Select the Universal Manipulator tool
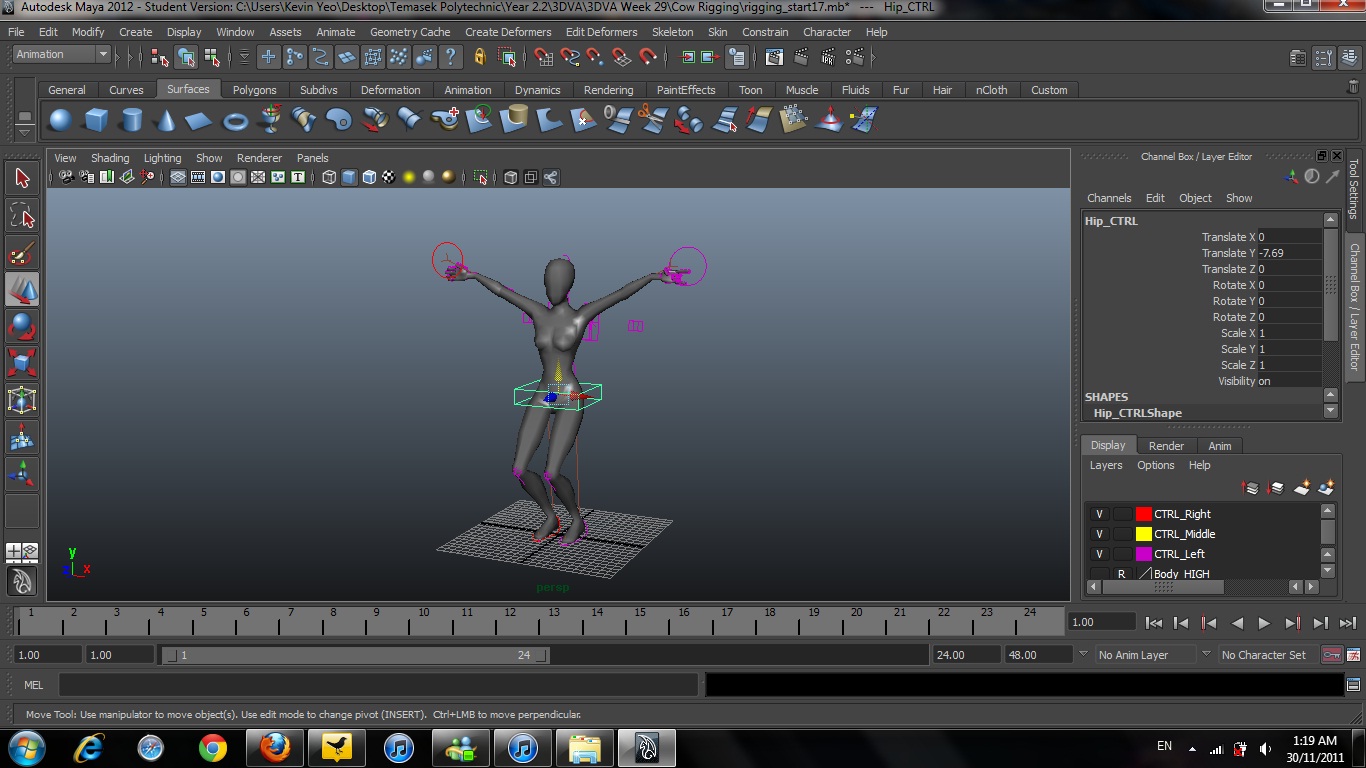The height and width of the screenshot is (768, 1366). click(22, 399)
